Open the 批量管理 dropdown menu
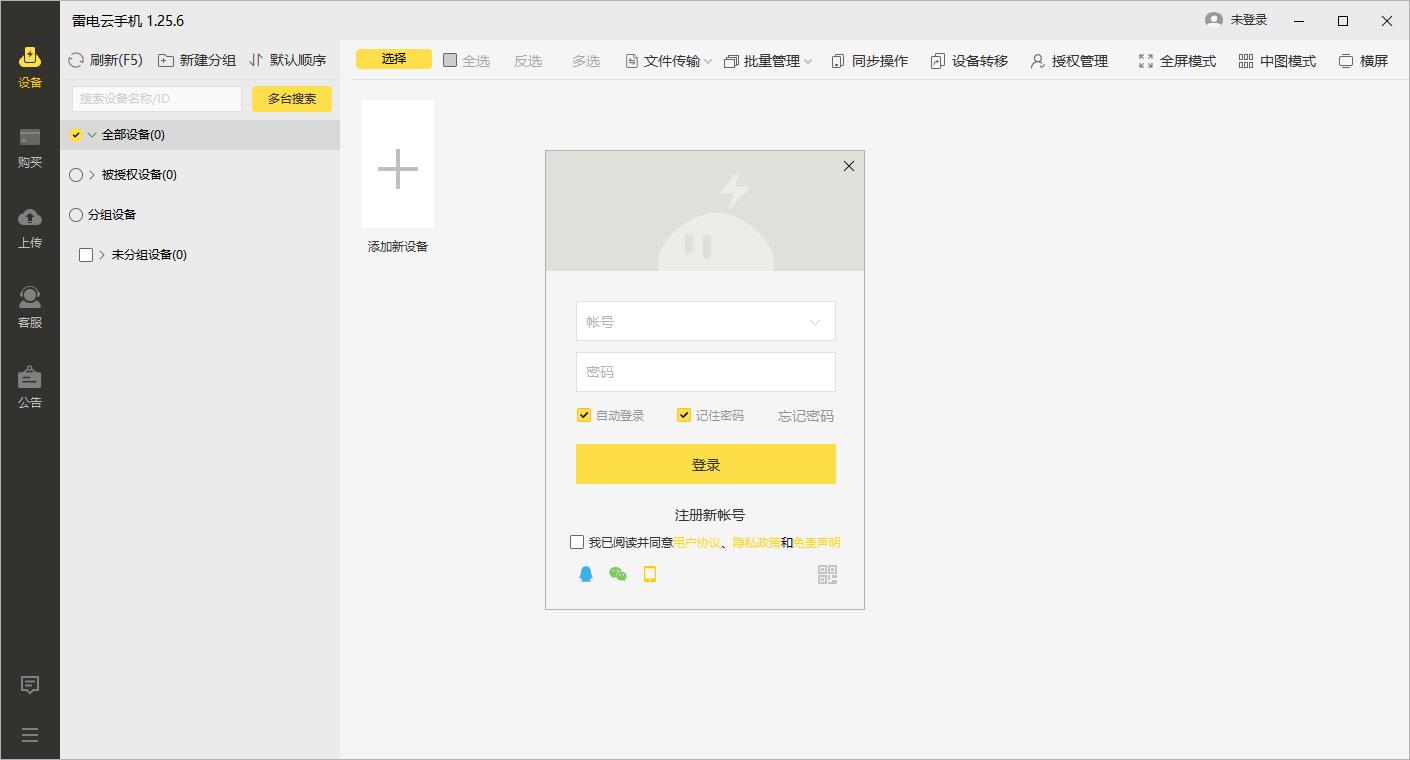1410x760 pixels. 767,61
